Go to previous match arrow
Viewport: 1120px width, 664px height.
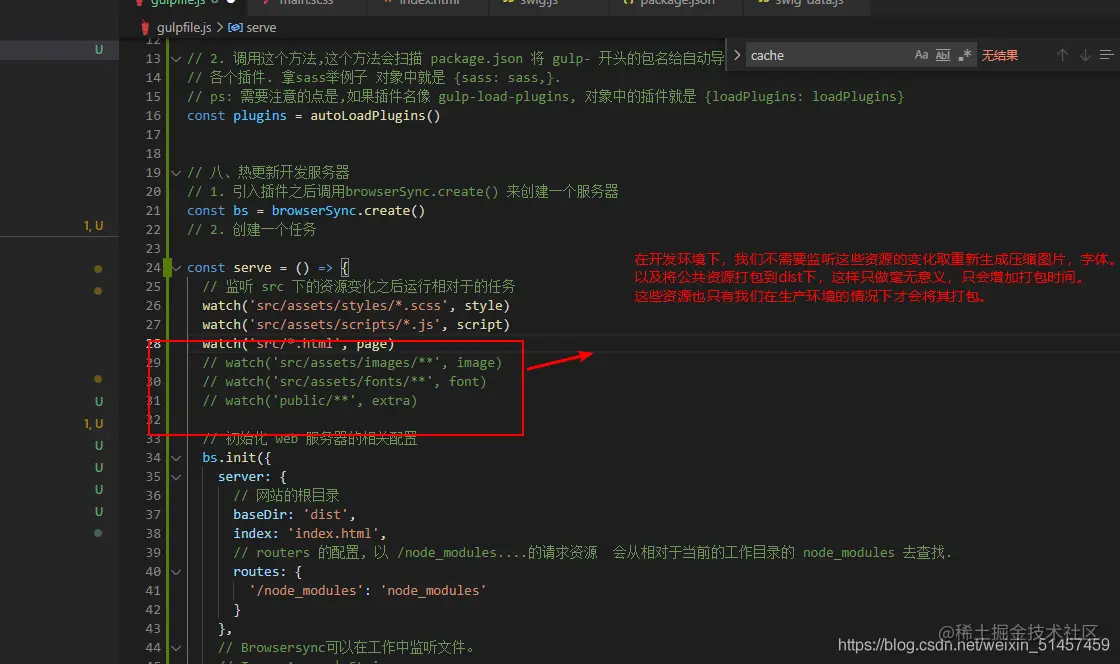pos(1062,55)
